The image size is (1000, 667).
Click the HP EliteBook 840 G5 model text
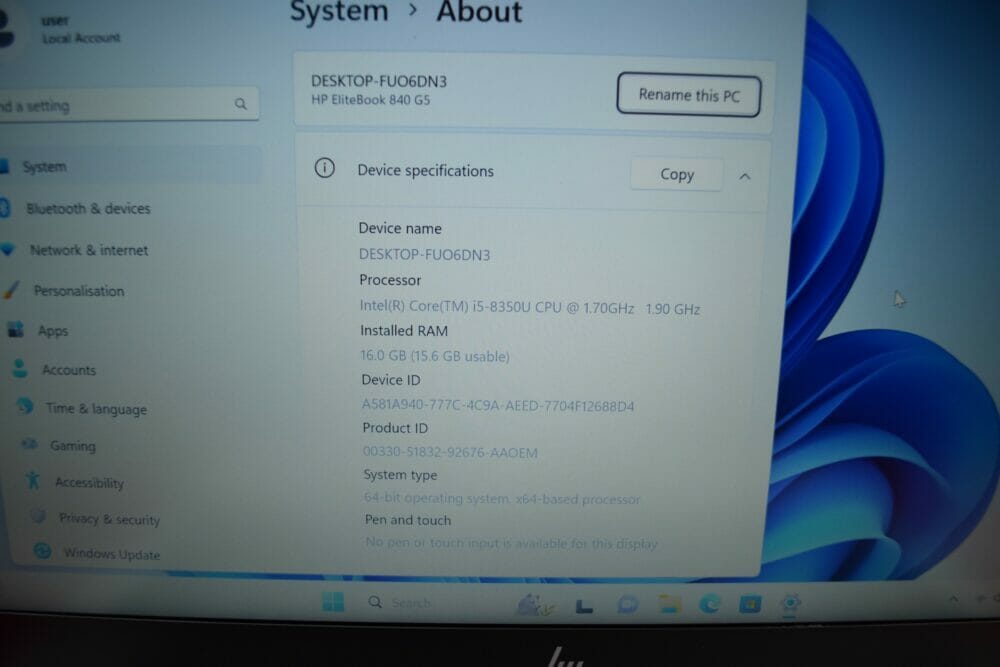(371, 100)
